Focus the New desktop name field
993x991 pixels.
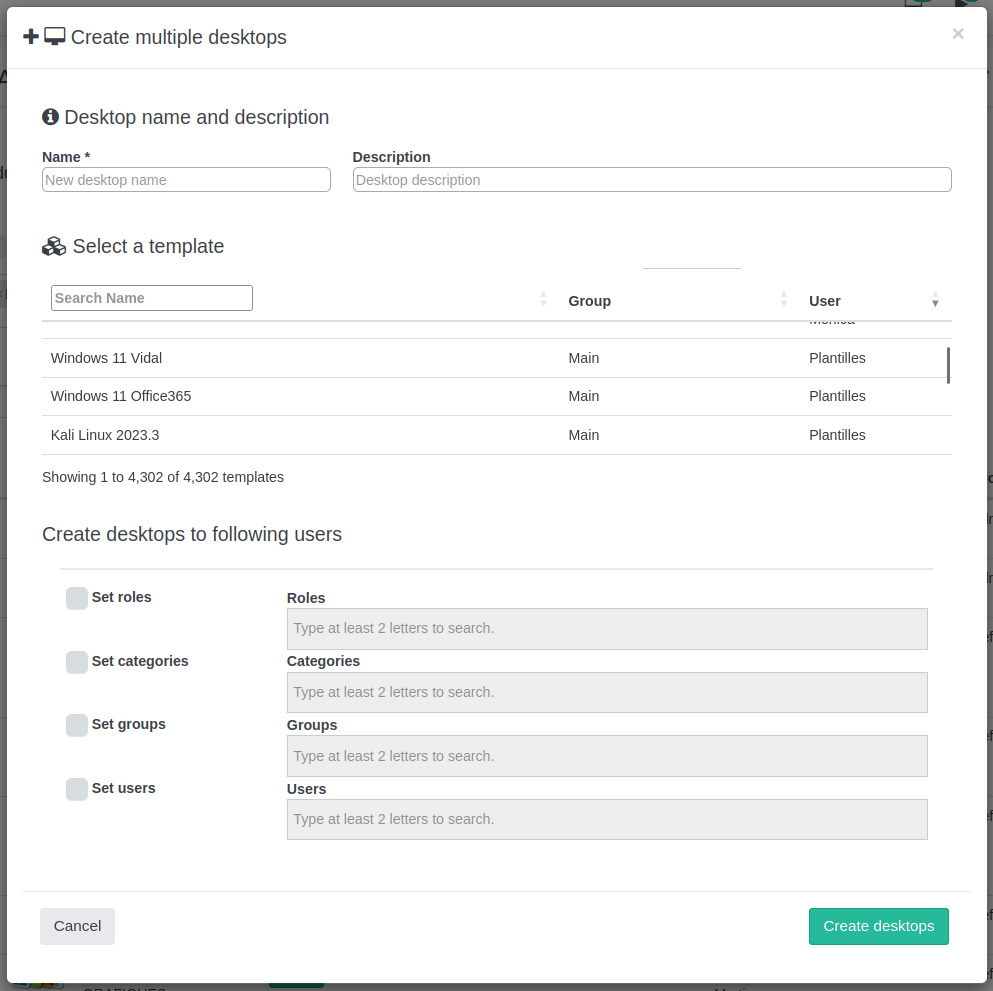pyautogui.click(x=186, y=180)
